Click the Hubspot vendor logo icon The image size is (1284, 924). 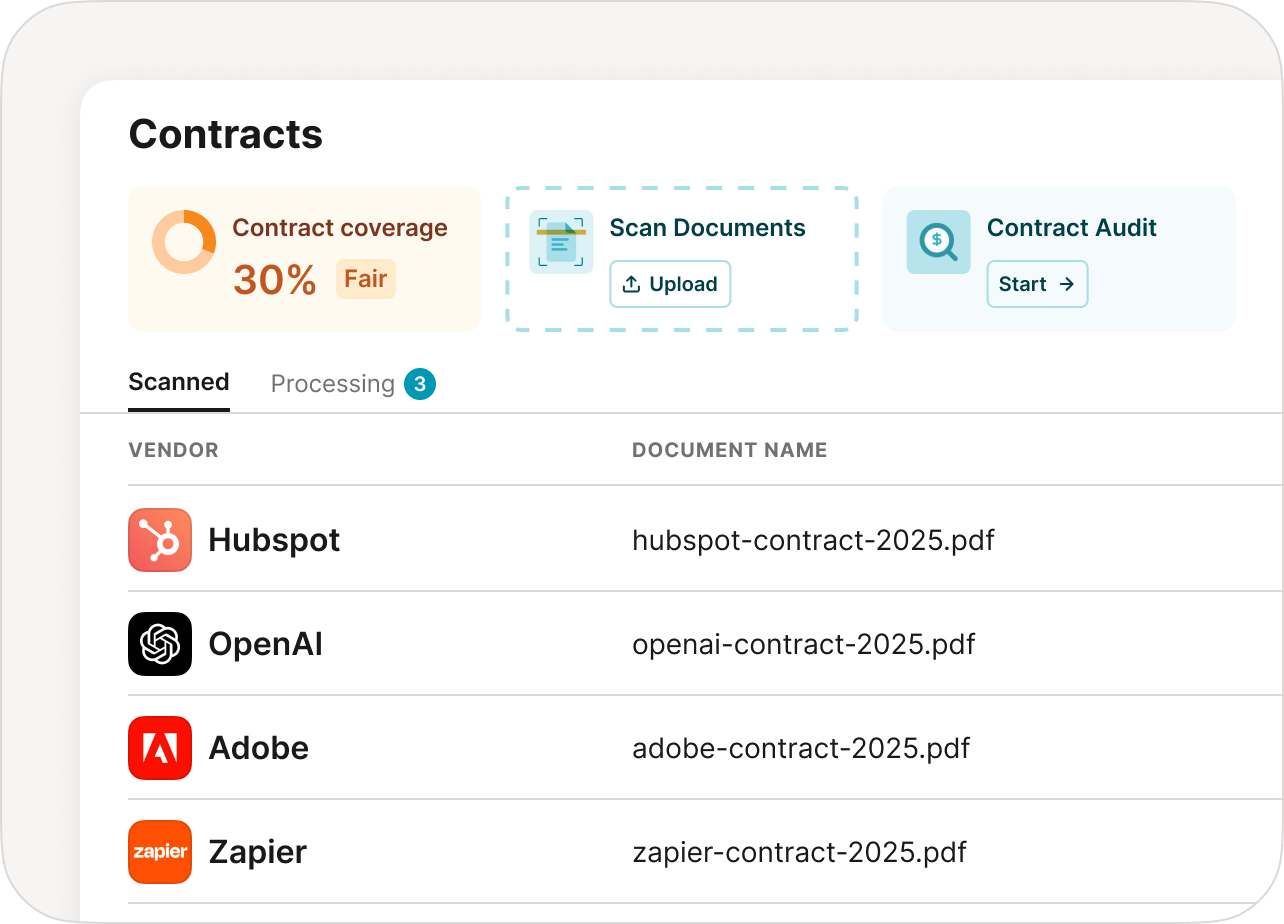pyautogui.click(x=159, y=540)
